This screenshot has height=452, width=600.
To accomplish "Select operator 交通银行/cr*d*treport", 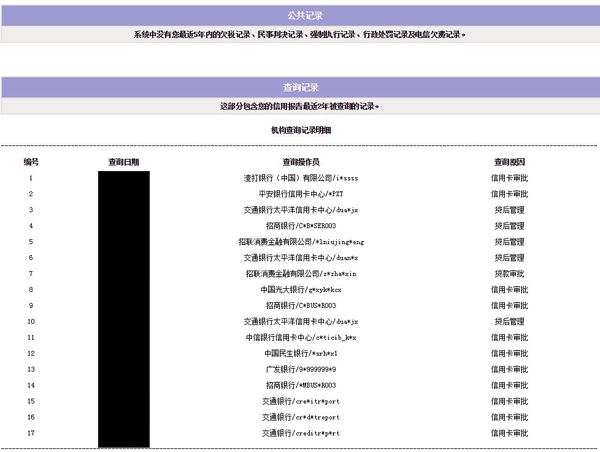I will coord(301,417).
